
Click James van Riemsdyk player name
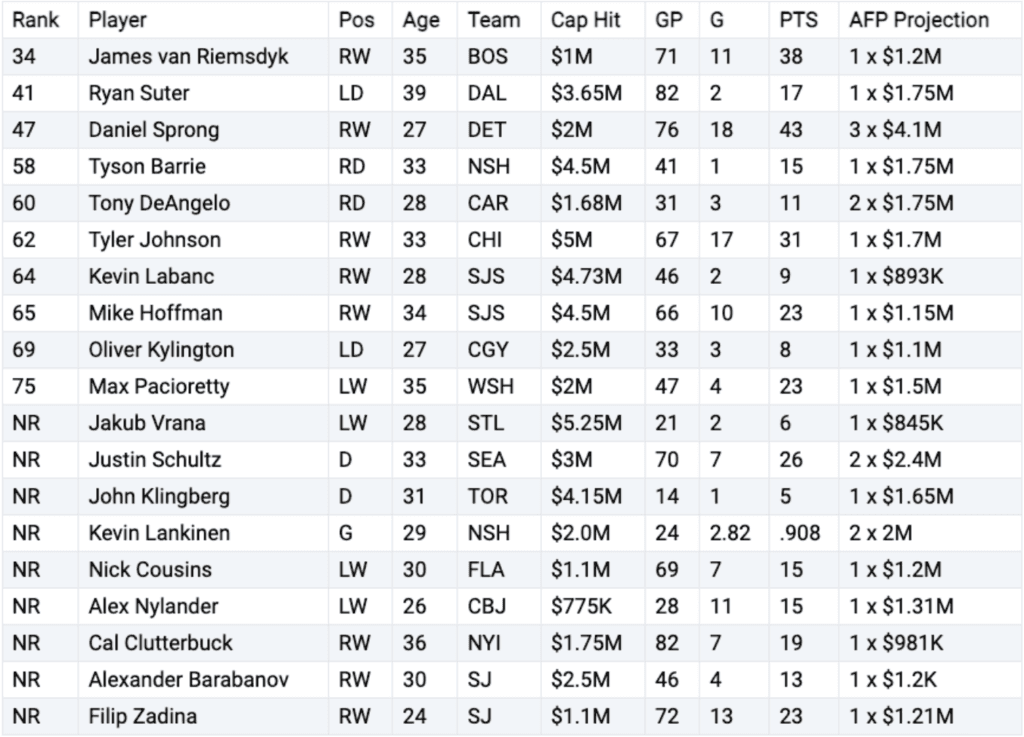[188, 57]
